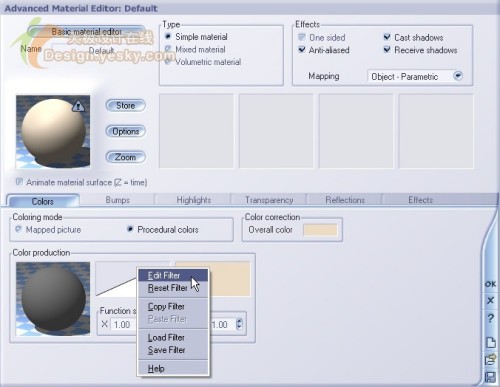The width and height of the screenshot is (500, 387).
Task: Open the Mapping dropdown arrow
Action: [458, 76]
